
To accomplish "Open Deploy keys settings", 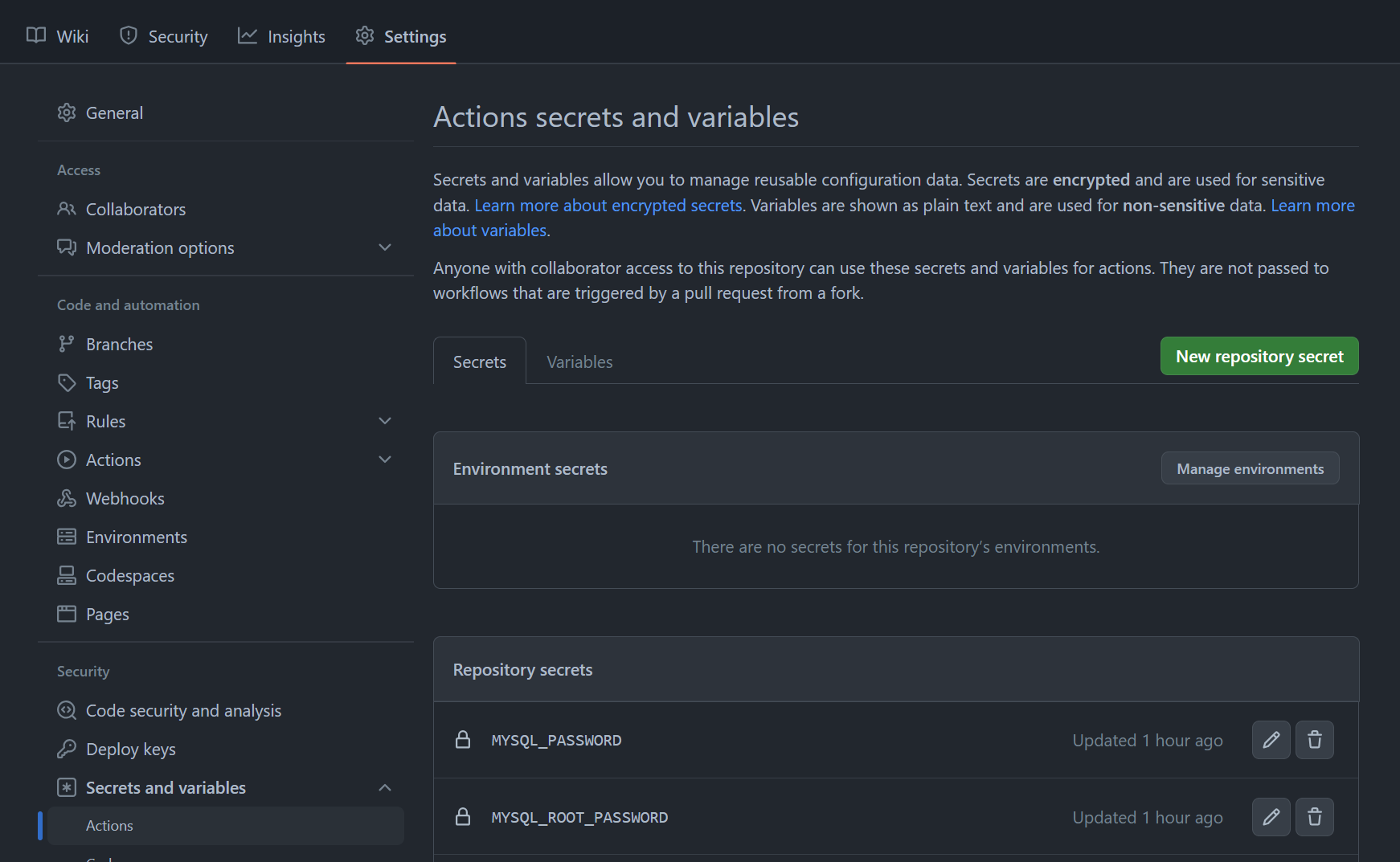I will tap(226, 750).
